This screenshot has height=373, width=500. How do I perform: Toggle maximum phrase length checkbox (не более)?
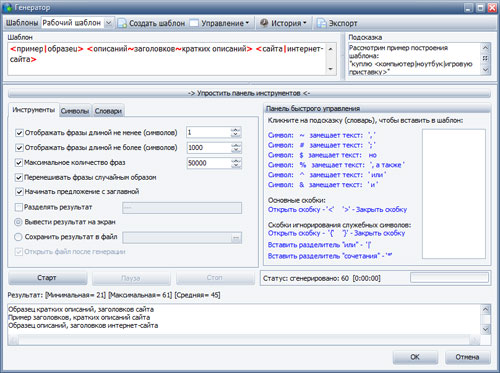19,148
